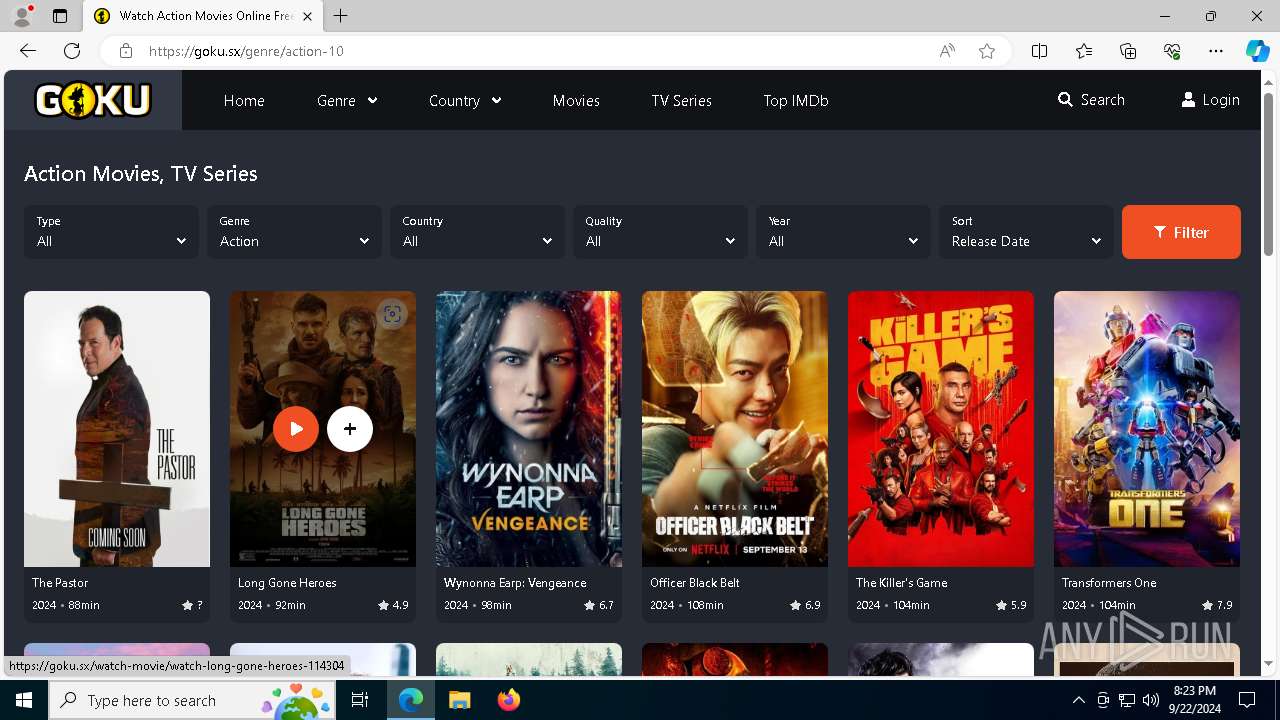This screenshot has height=720, width=1280.
Task: Open Officer Black Belt poster
Action: pyautogui.click(x=735, y=429)
